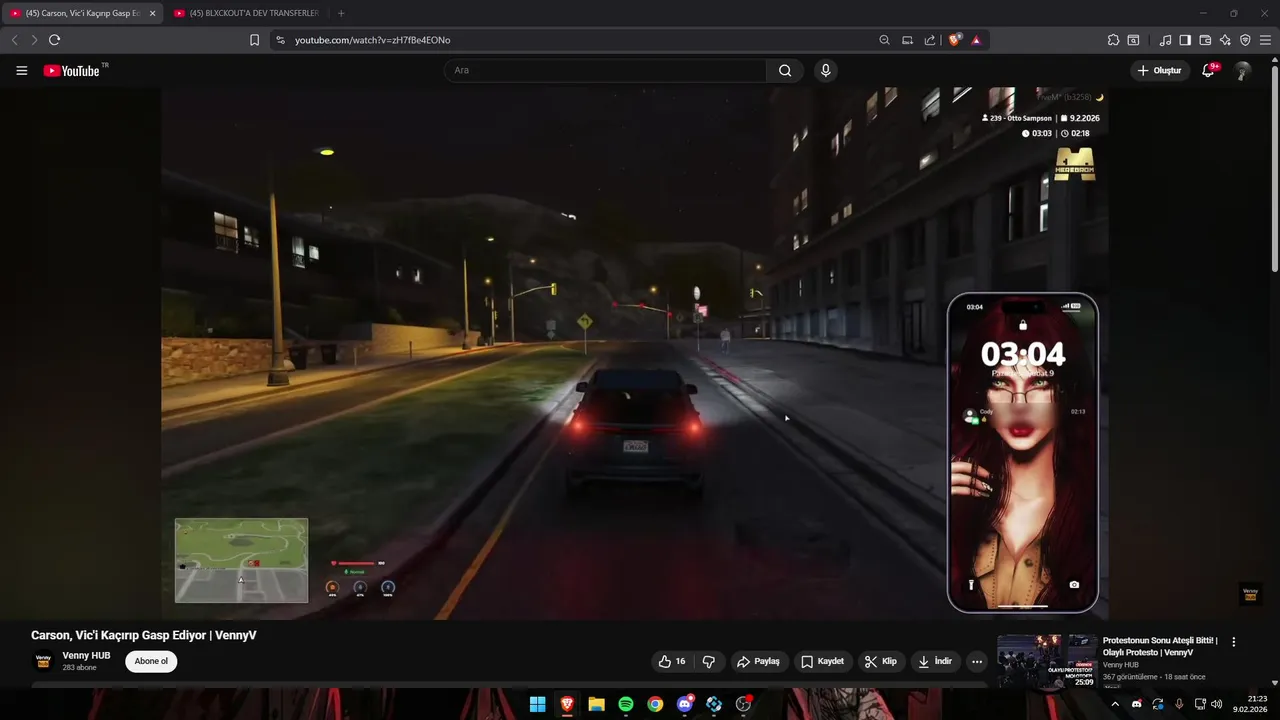Open recommended video Protestonun Sonu thumbnail
Screen dimensions: 1280x720
pyautogui.click(x=1047, y=661)
